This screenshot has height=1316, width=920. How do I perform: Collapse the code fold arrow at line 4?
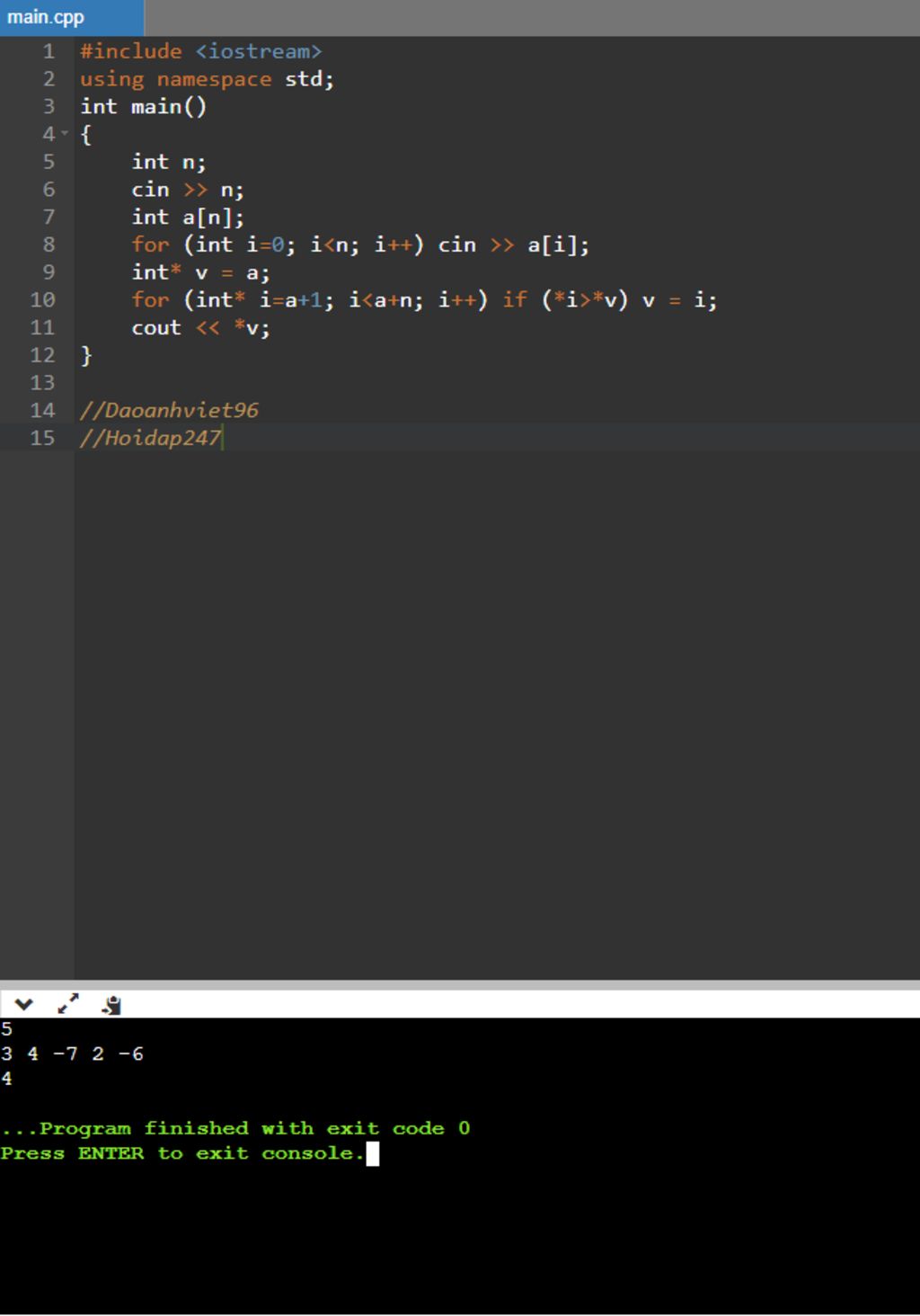65,134
